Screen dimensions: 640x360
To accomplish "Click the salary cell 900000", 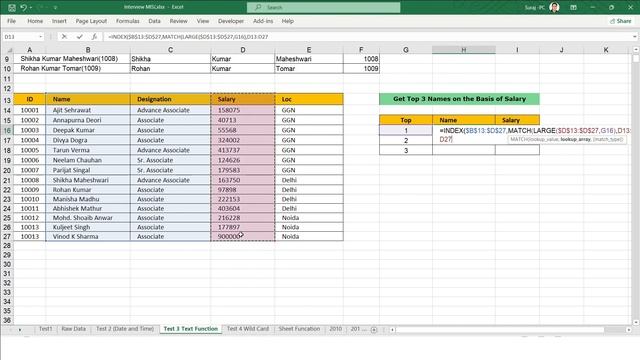I will tap(243, 236).
